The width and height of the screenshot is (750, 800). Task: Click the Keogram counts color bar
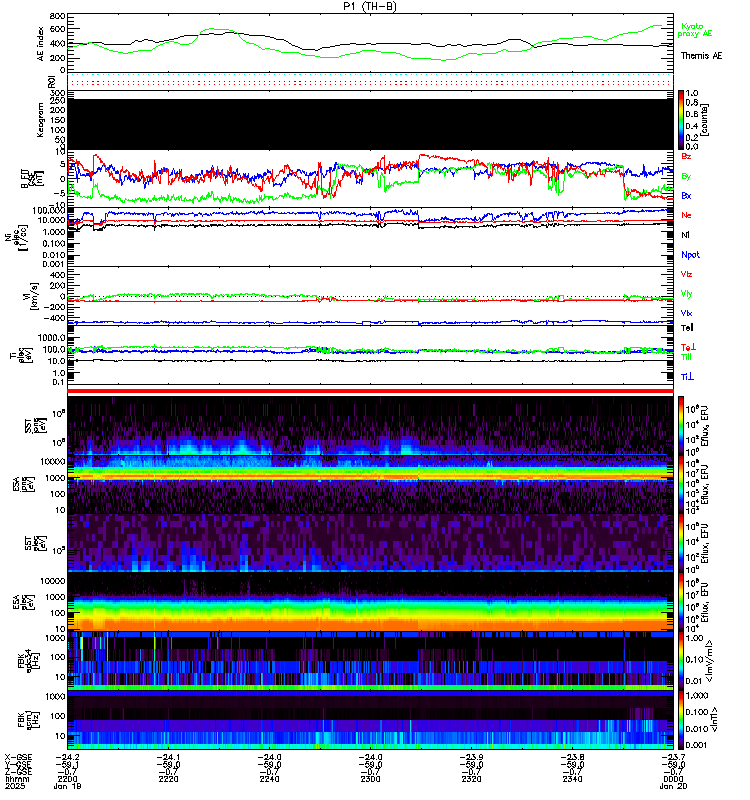click(x=681, y=120)
